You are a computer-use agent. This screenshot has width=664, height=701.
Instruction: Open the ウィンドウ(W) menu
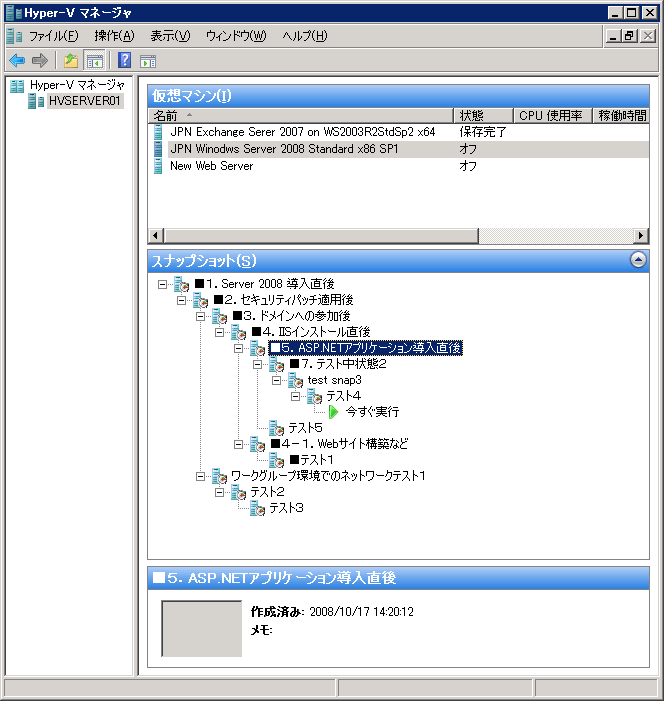point(236,36)
